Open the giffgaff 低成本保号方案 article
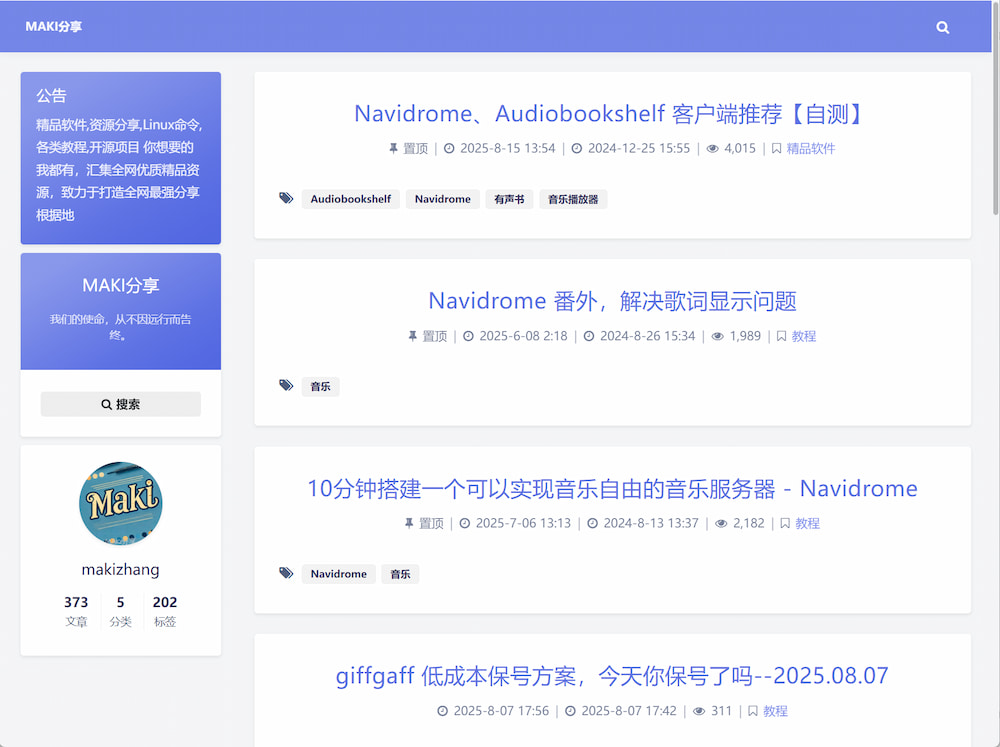Image resolution: width=1000 pixels, height=747 pixels. click(x=612, y=676)
